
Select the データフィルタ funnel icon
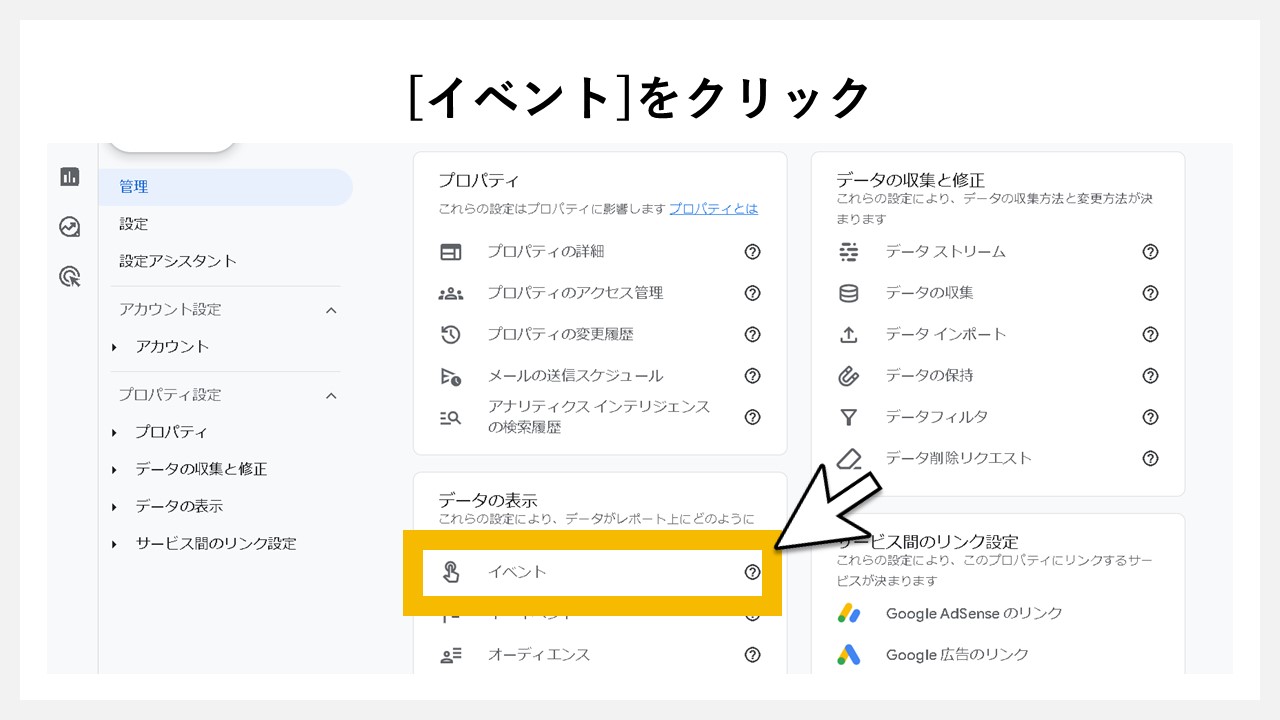pos(849,417)
